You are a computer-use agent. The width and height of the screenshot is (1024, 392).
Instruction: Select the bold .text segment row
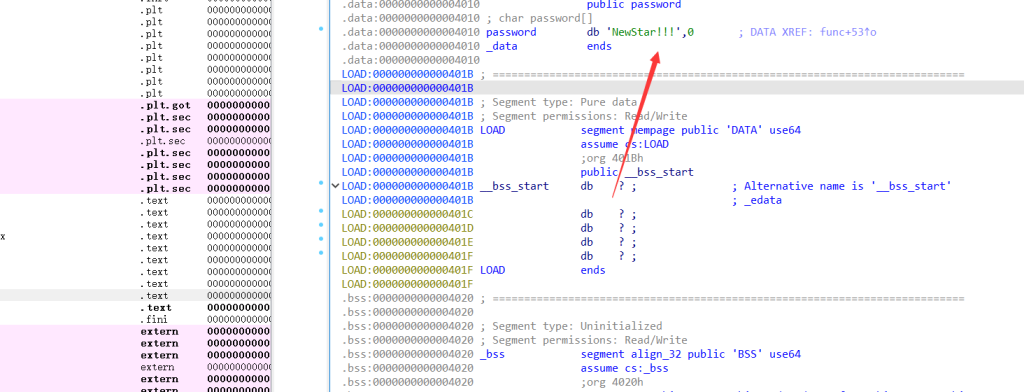click(x=135, y=308)
